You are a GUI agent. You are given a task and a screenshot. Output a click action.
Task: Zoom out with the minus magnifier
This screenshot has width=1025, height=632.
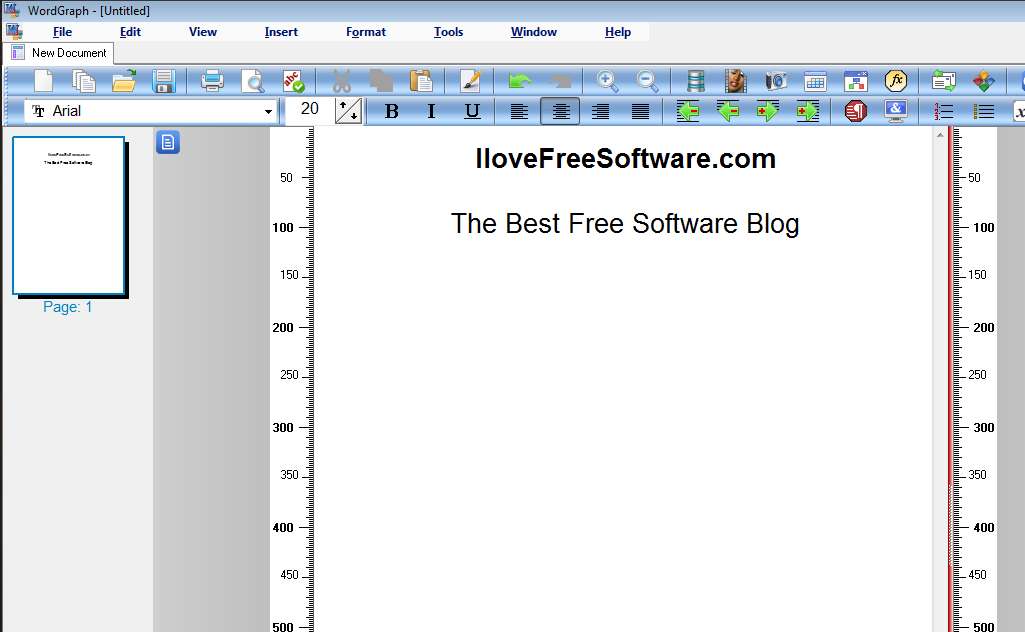(x=647, y=81)
